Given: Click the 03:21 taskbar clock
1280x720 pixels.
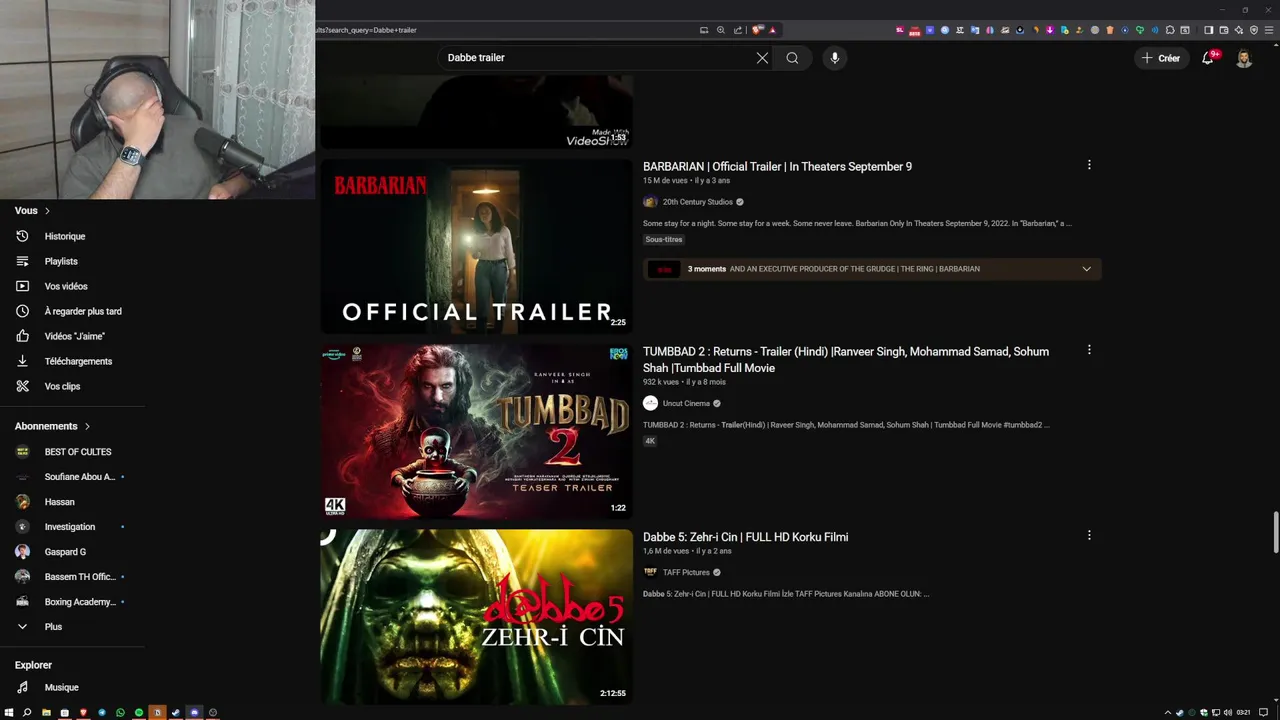Looking at the screenshot, I should 1244,713.
